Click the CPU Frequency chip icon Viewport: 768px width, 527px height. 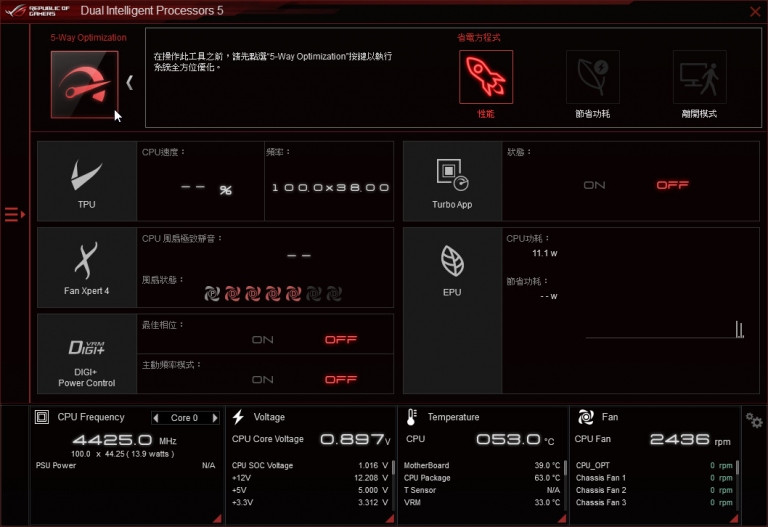pyautogui.click(x=42, y=417)
